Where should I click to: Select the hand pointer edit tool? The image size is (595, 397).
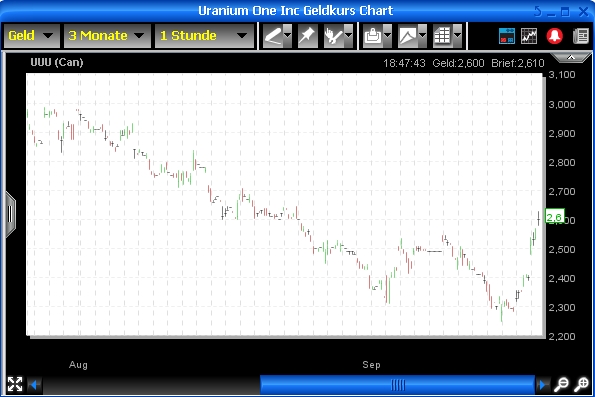coord(334,36)
